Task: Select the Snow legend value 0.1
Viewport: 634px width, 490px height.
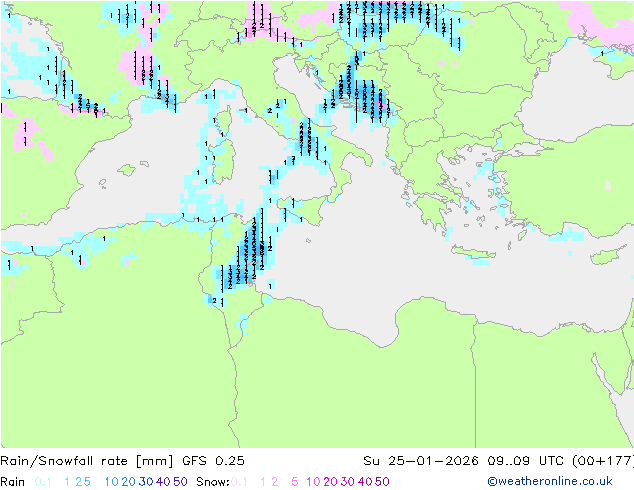Action: pyautogui.click(x=239, y=482)
